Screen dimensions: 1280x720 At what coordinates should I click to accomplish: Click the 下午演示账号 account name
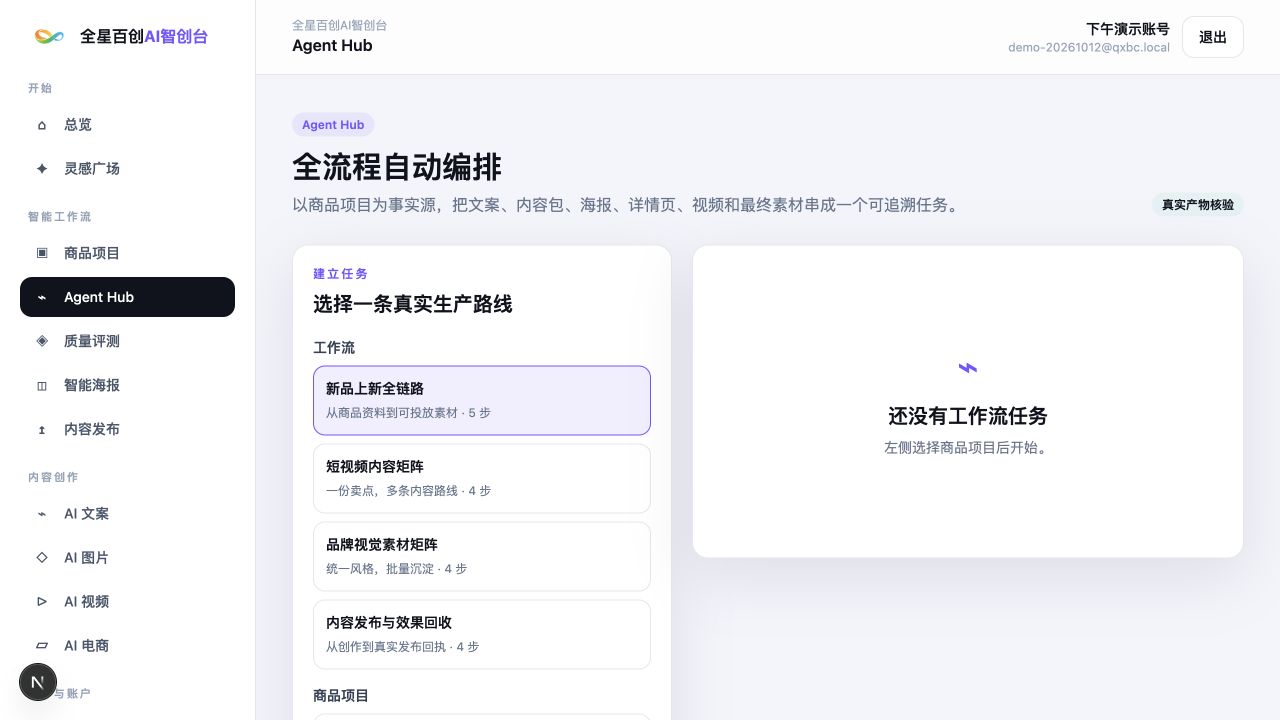(x=1127, y=29)
